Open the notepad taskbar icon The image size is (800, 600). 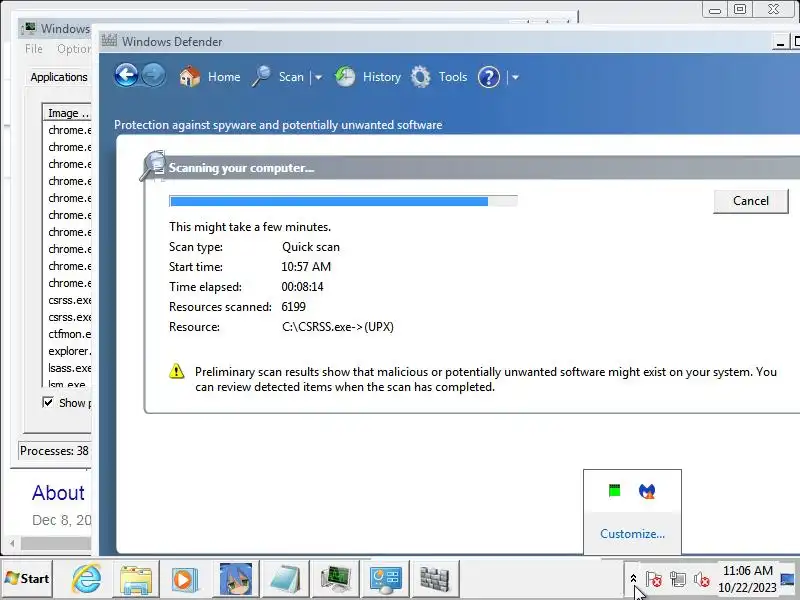(285, 579)
